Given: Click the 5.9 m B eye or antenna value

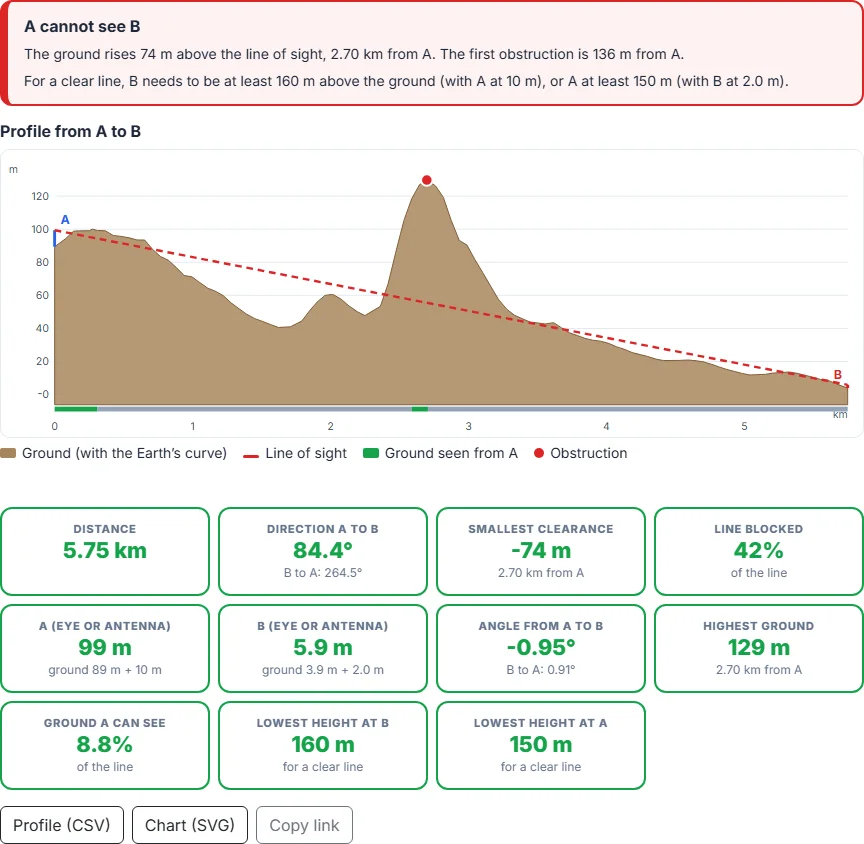Looking at the screenshot, I should click(323, 647).
